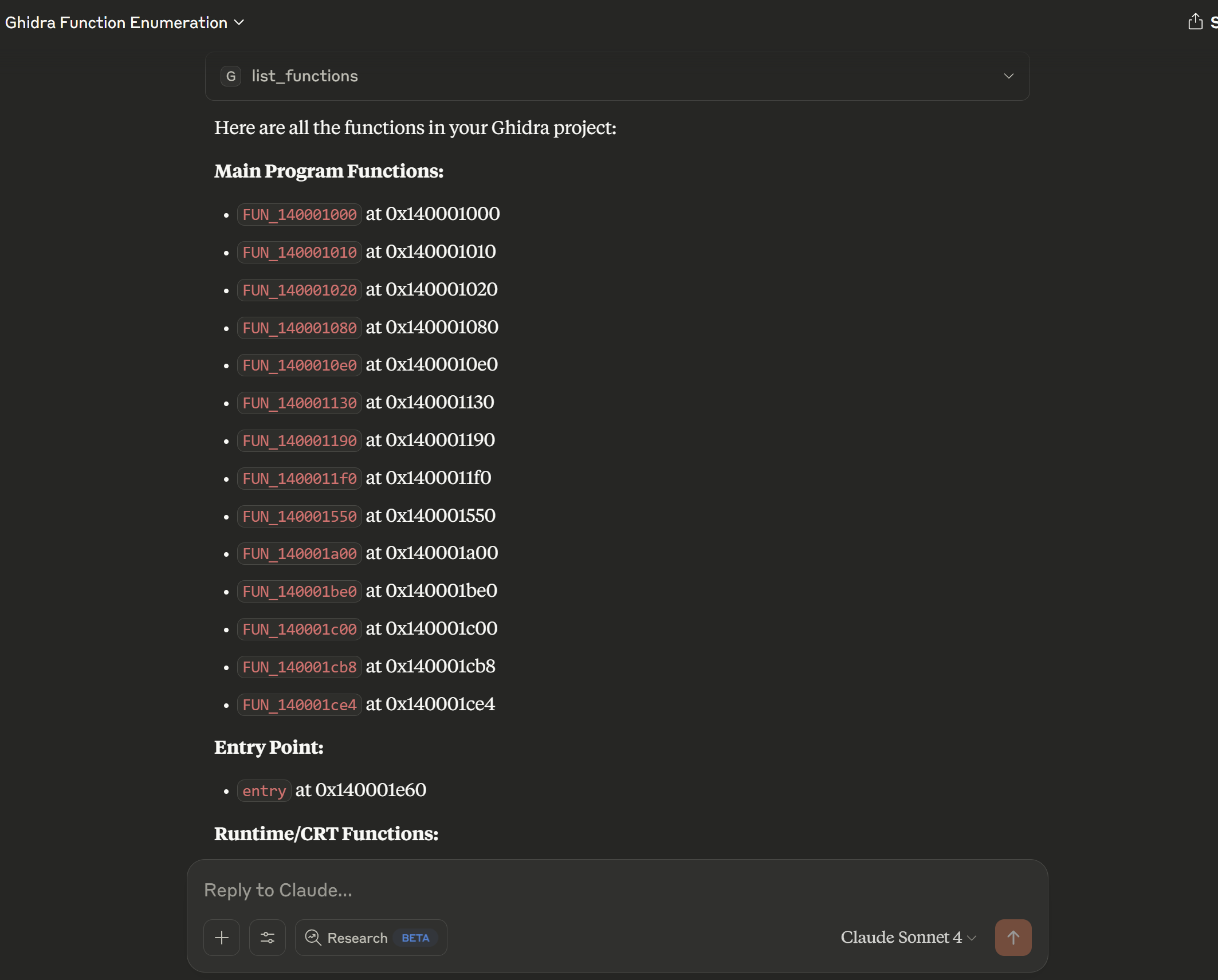
Task: Open the search and tools sliders icon
Action: pyautogui.click(x=268, y=938)
